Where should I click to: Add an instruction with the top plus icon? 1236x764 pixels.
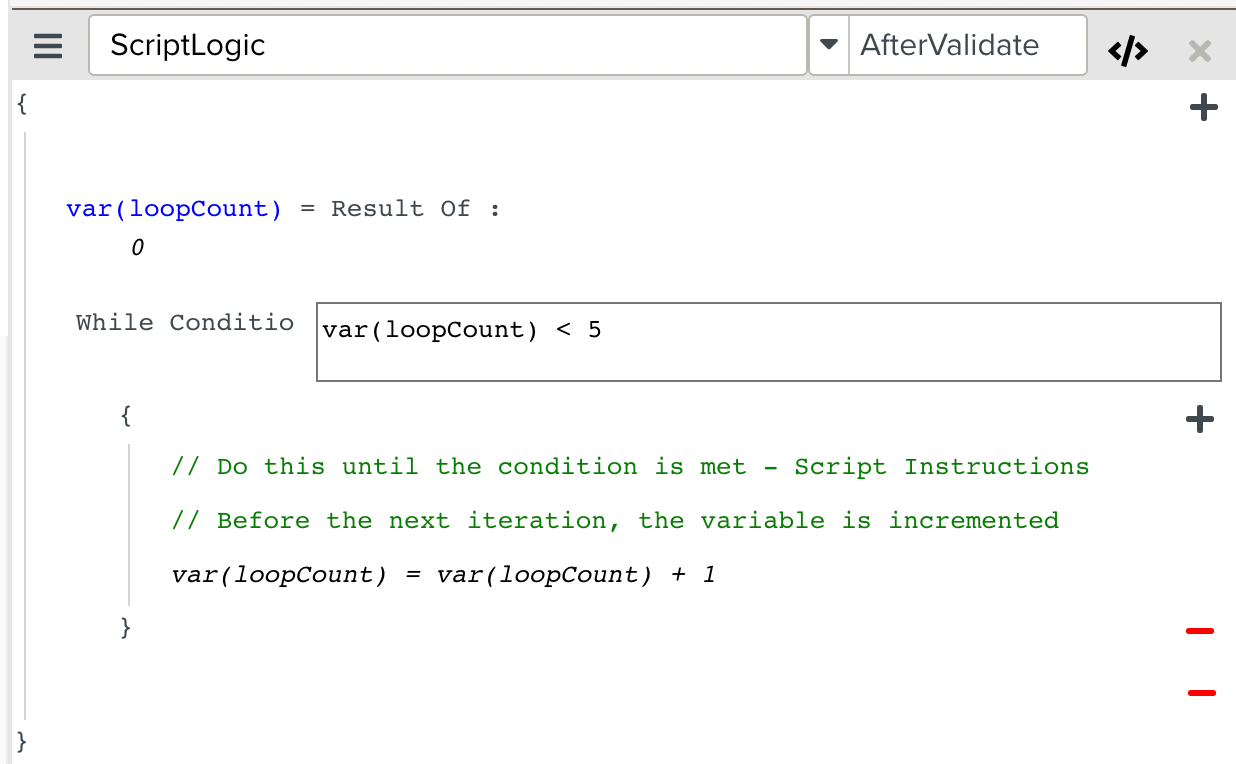pos(1203,108)
